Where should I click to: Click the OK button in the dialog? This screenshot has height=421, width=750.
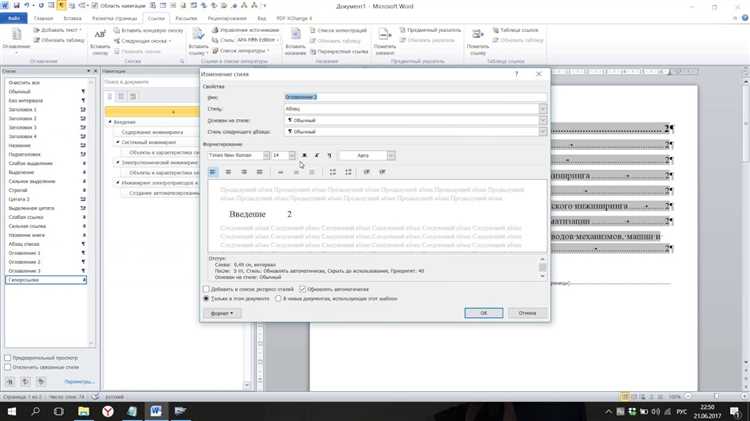[483, 313]
